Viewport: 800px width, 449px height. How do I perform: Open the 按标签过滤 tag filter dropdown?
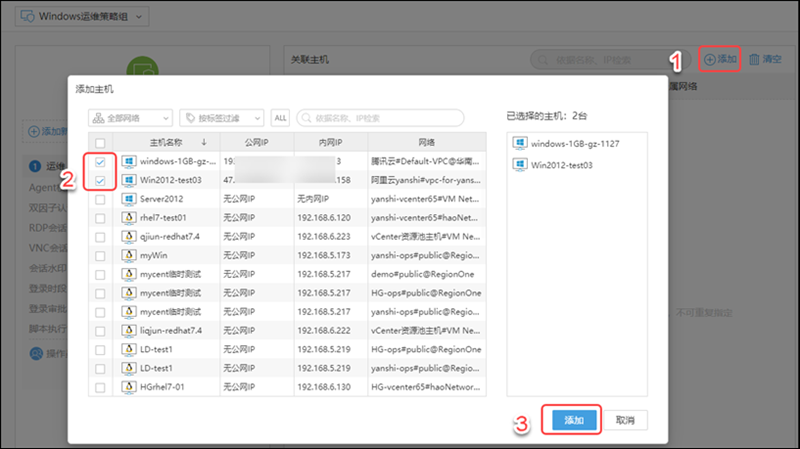222,118
